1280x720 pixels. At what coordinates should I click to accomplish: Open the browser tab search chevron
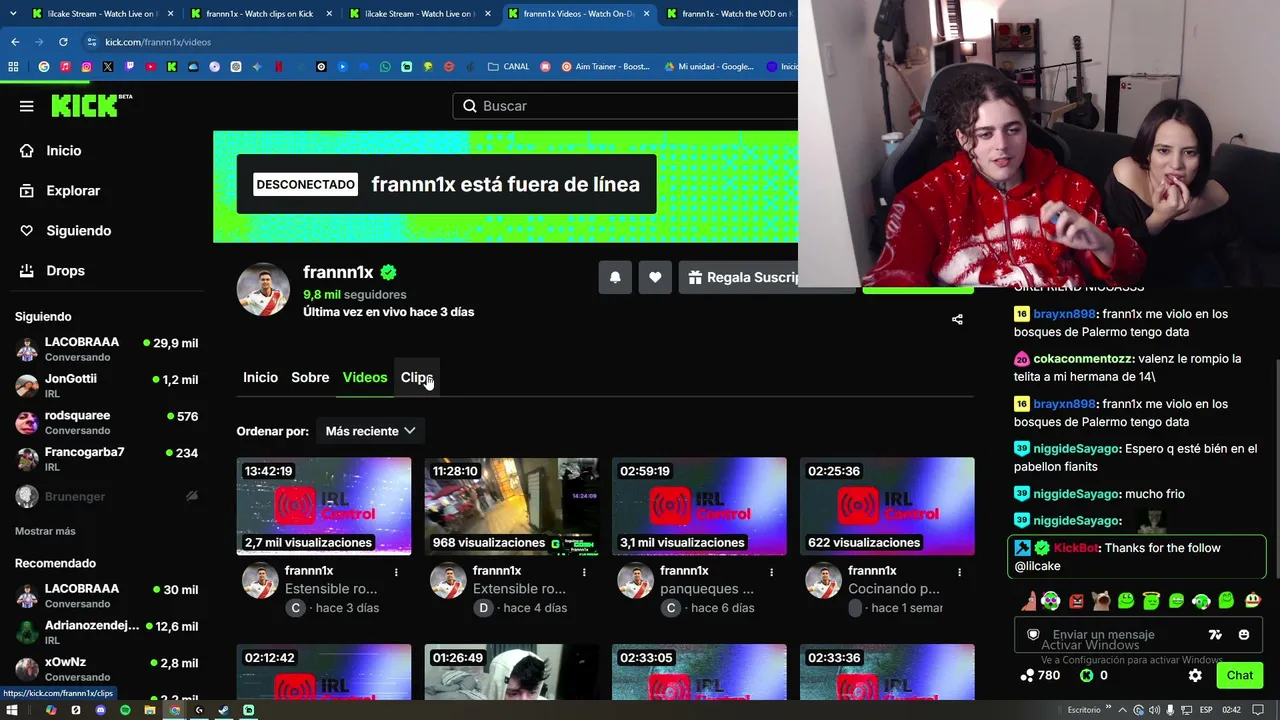click(x=13, y=14)
